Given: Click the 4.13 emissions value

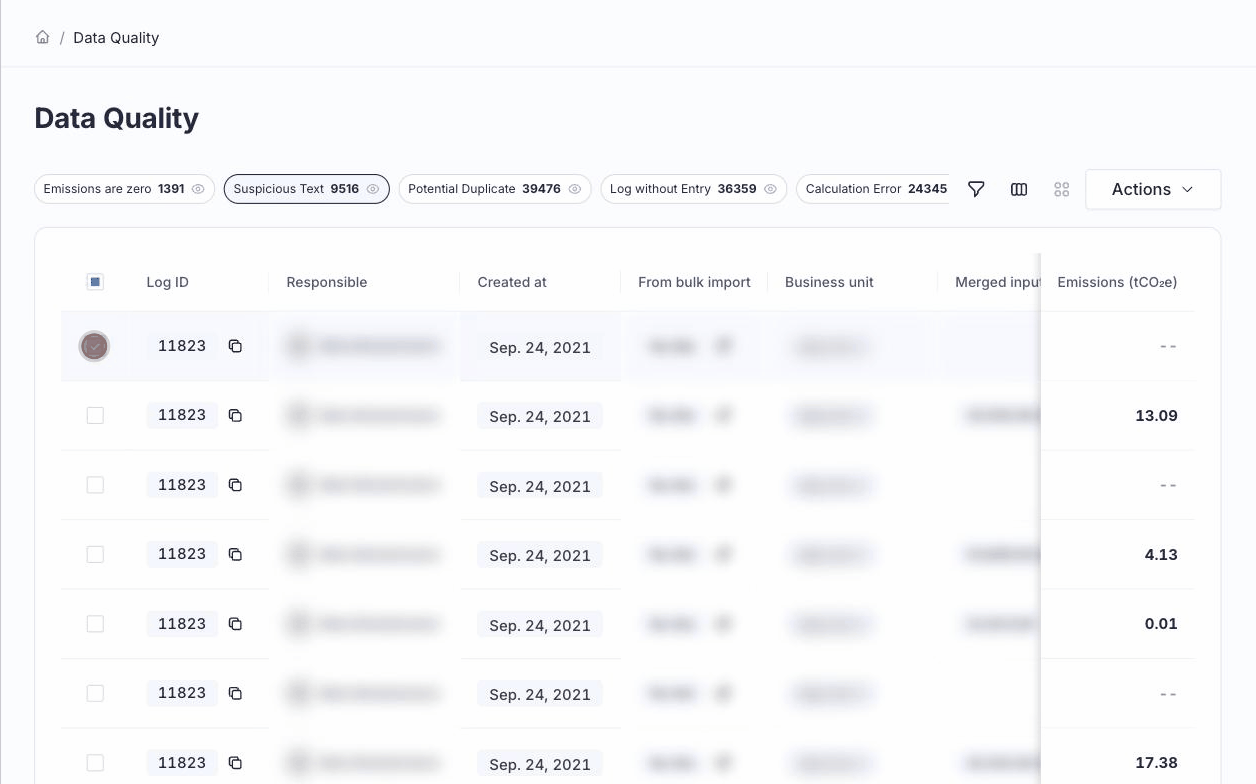Looking at the screenshot, I should (1161, 554).
